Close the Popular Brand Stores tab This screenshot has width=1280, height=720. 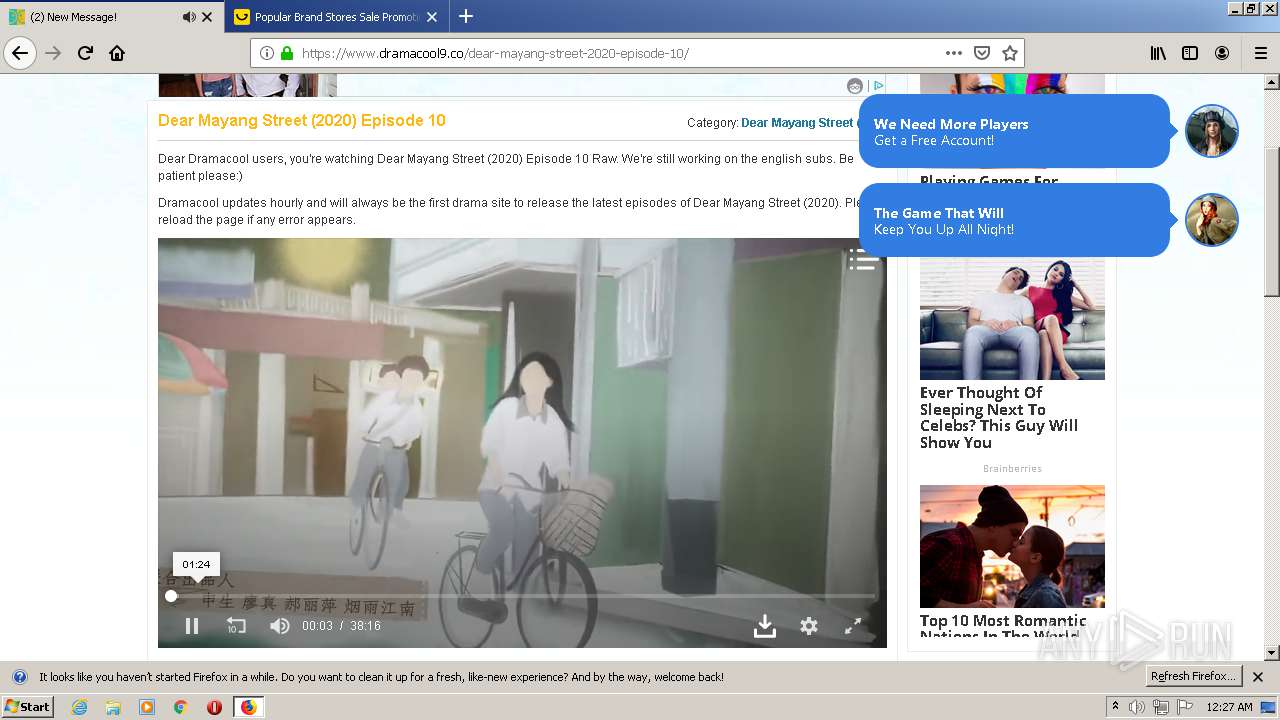point(432,17)
